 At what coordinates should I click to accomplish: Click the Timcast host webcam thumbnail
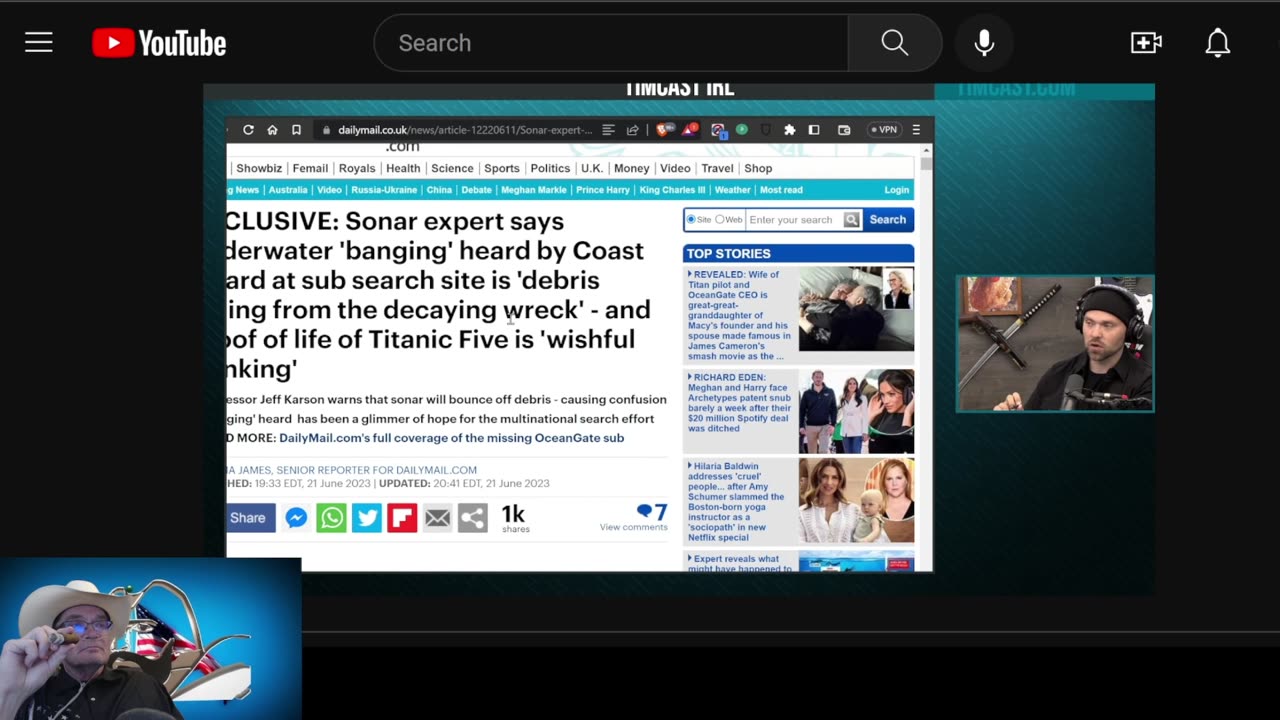1055,344
